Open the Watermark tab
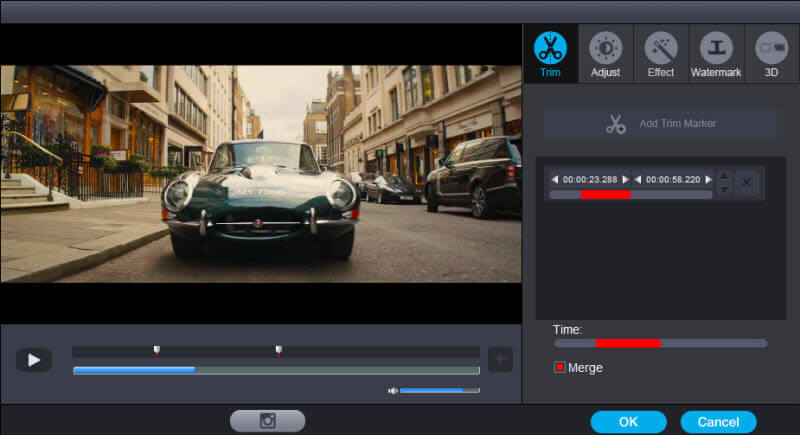The width and height of the screenshot is (800, 435). pos(716,54)
